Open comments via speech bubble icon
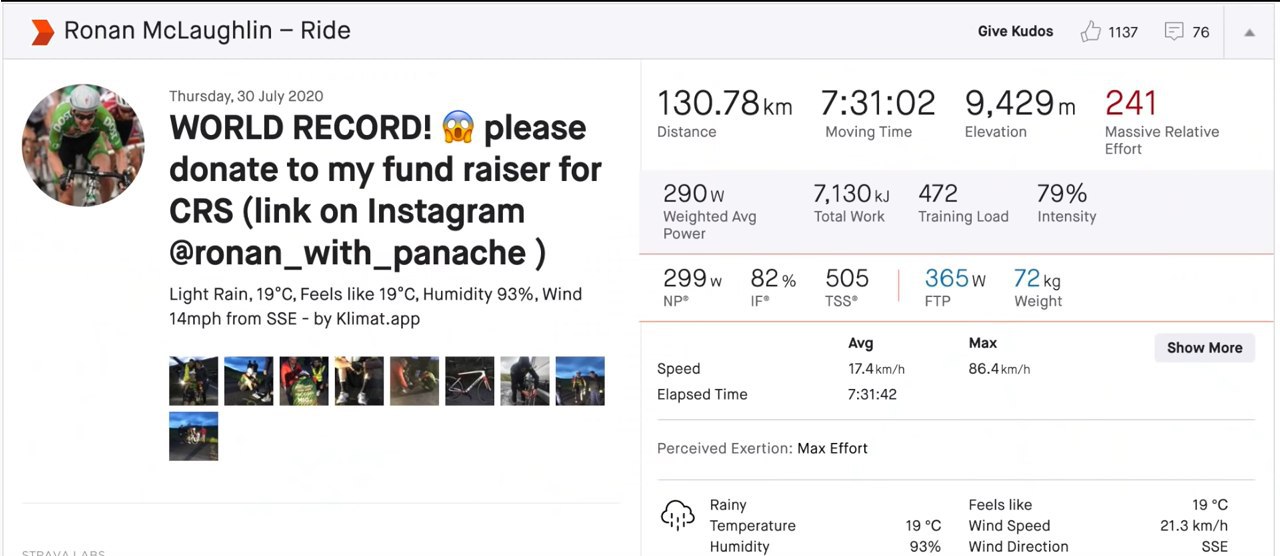The height and width of the screenshot is (556, 1280). point(1174,32)
